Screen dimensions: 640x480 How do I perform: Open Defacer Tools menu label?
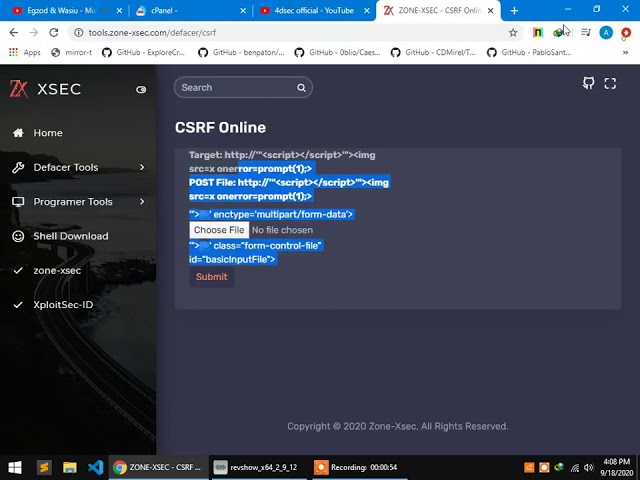click(66, 167)
